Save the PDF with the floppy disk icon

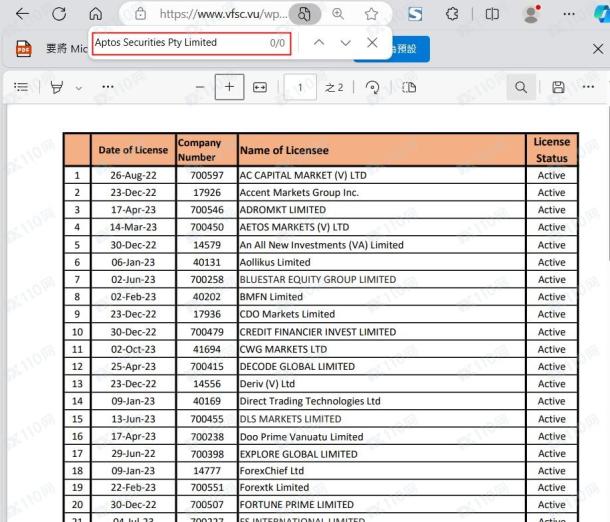click(x=558, y=87)
